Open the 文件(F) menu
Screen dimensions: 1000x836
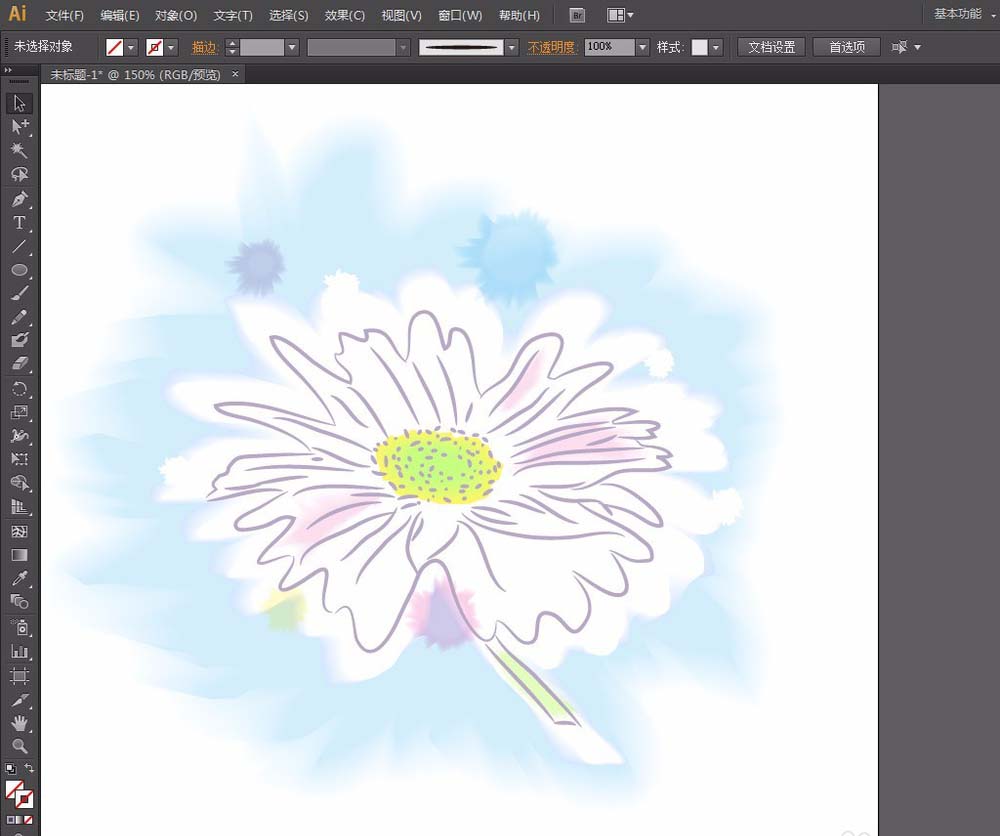pos(65,16)
